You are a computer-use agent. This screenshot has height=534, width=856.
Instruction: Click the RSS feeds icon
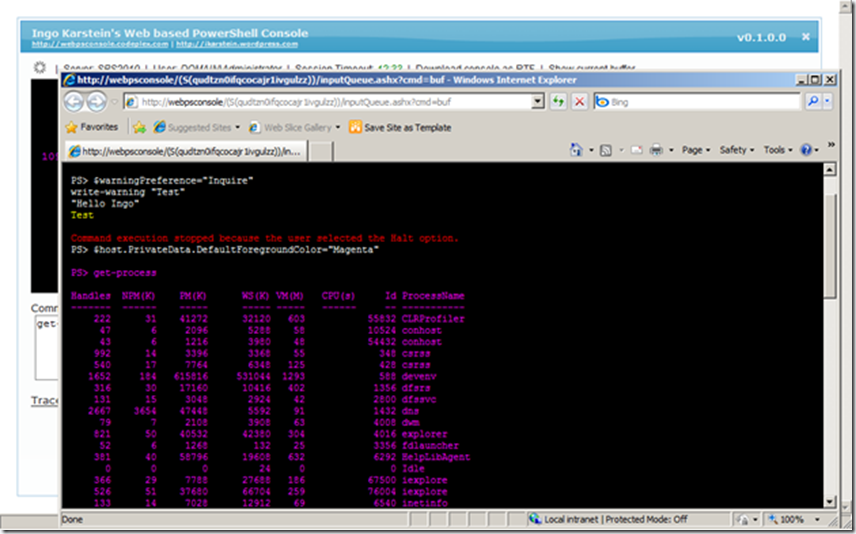605,150
